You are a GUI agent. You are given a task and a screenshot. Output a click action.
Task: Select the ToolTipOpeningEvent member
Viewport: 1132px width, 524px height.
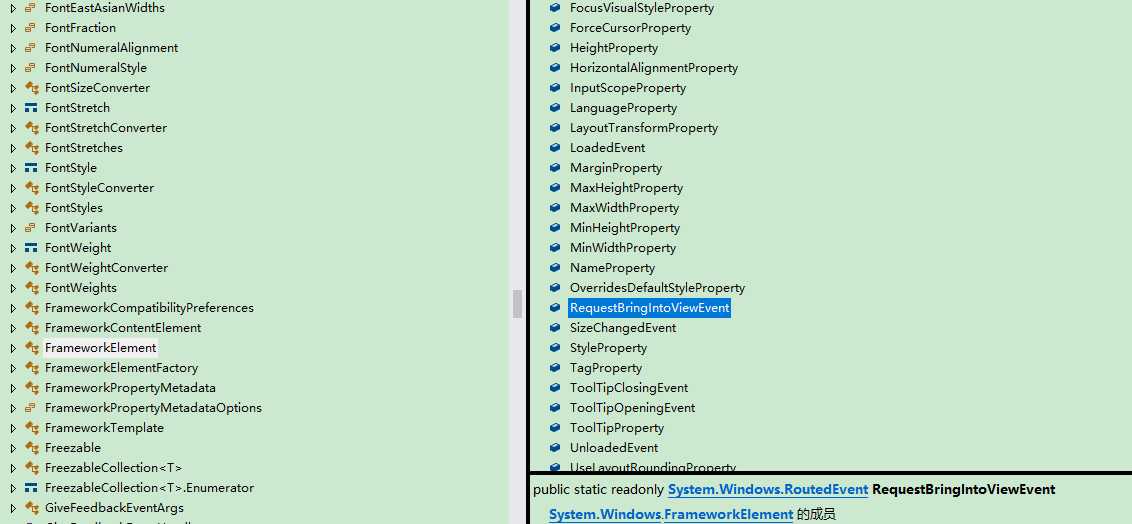coord(632,408)
